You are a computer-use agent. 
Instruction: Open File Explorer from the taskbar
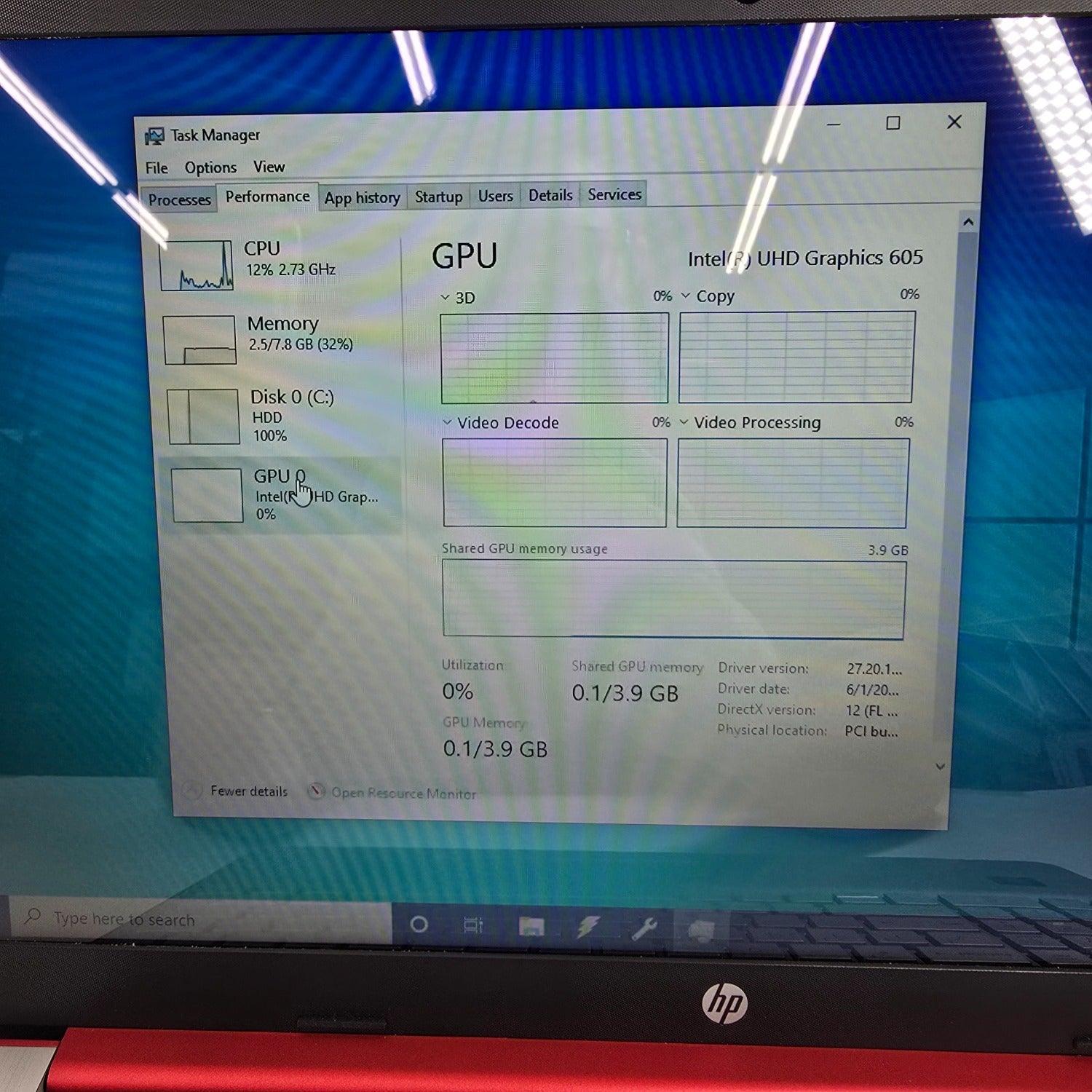tap(531, 926)
